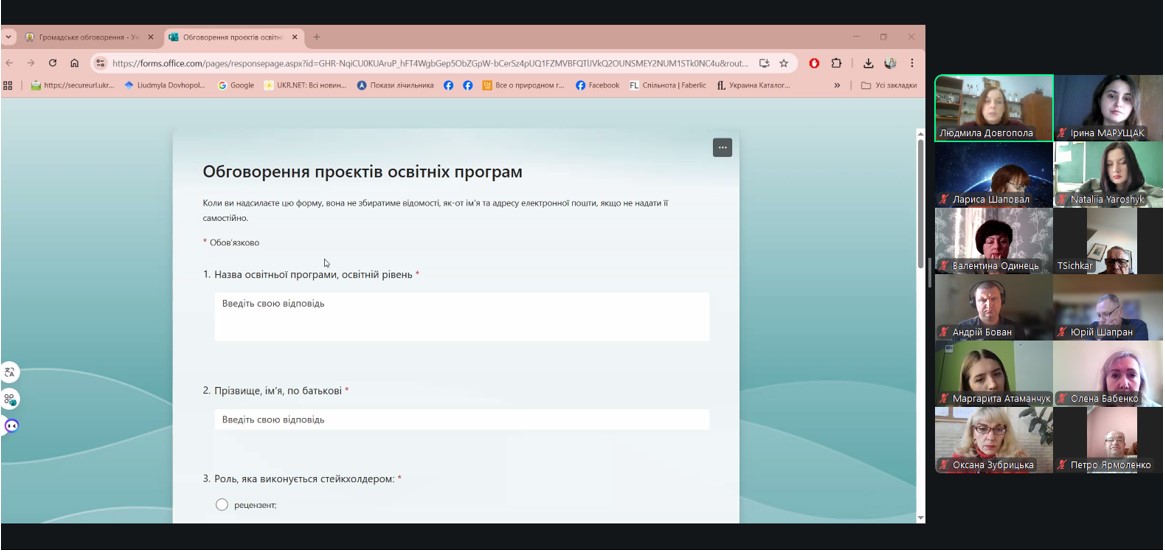This screenshot has height=553, width=1165.
Task: Reload the page with the refresh icon
Action: click(53, 63)
